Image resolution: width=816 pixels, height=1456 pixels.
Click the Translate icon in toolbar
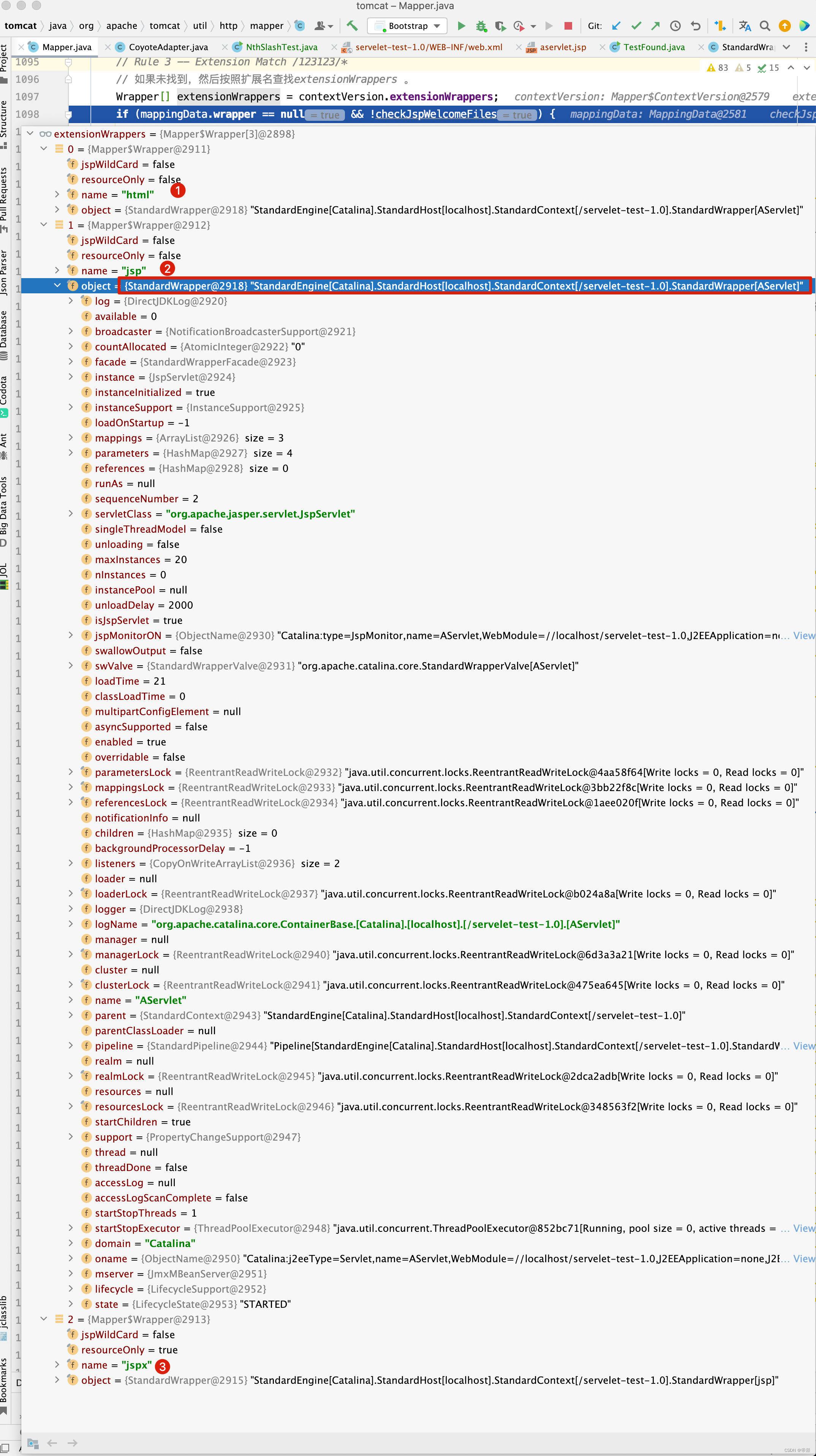click(745, 25)
